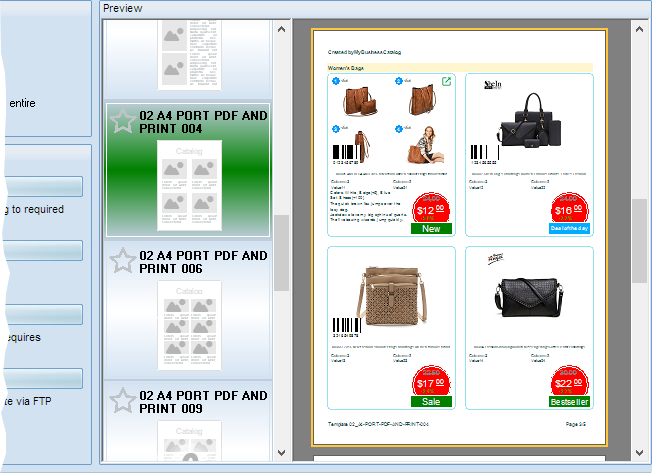
Task: Click the template list scrollbar thumb
Action: point(282,253)
